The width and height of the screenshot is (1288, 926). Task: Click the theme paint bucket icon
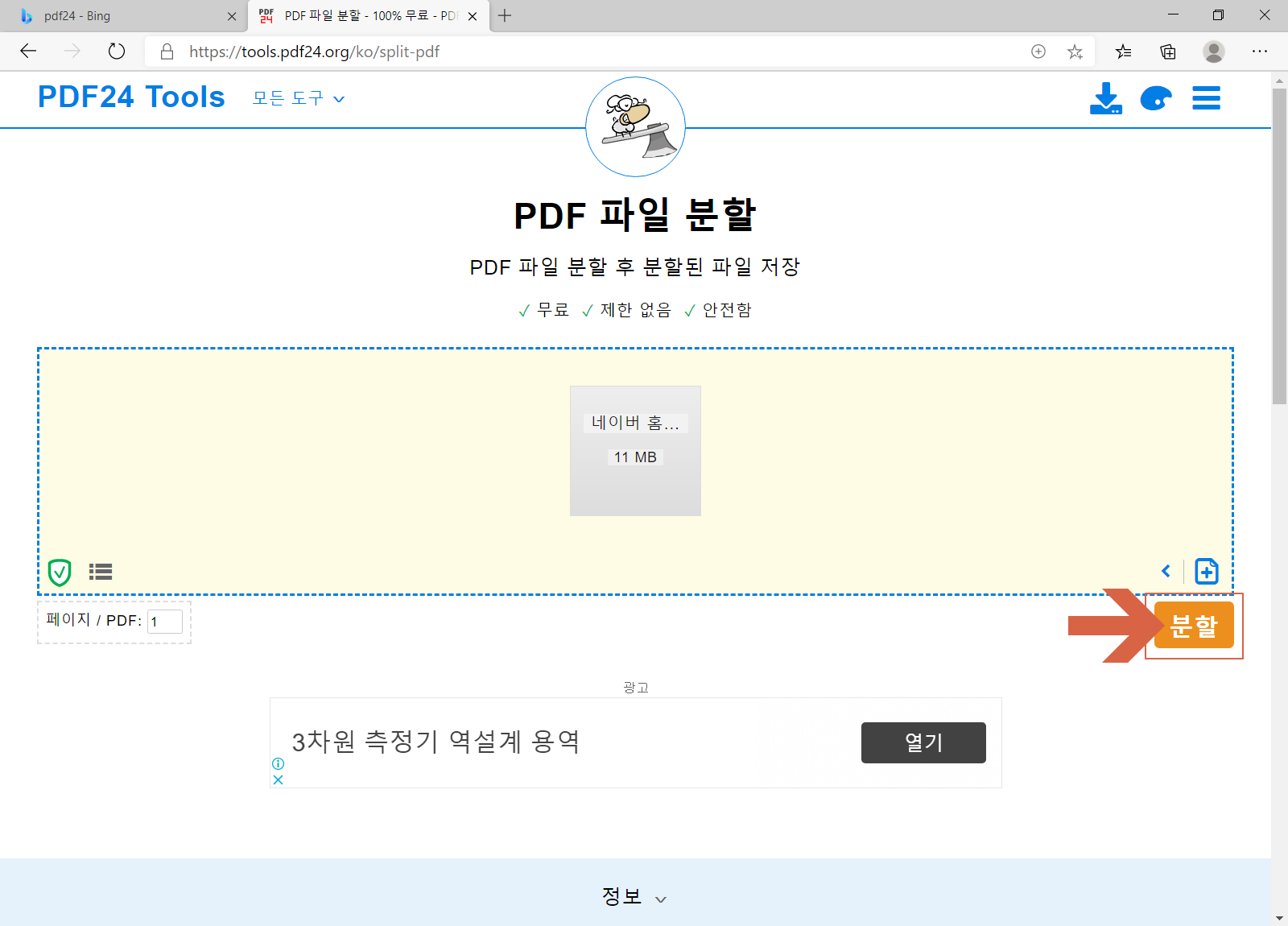coord(1156,98)
